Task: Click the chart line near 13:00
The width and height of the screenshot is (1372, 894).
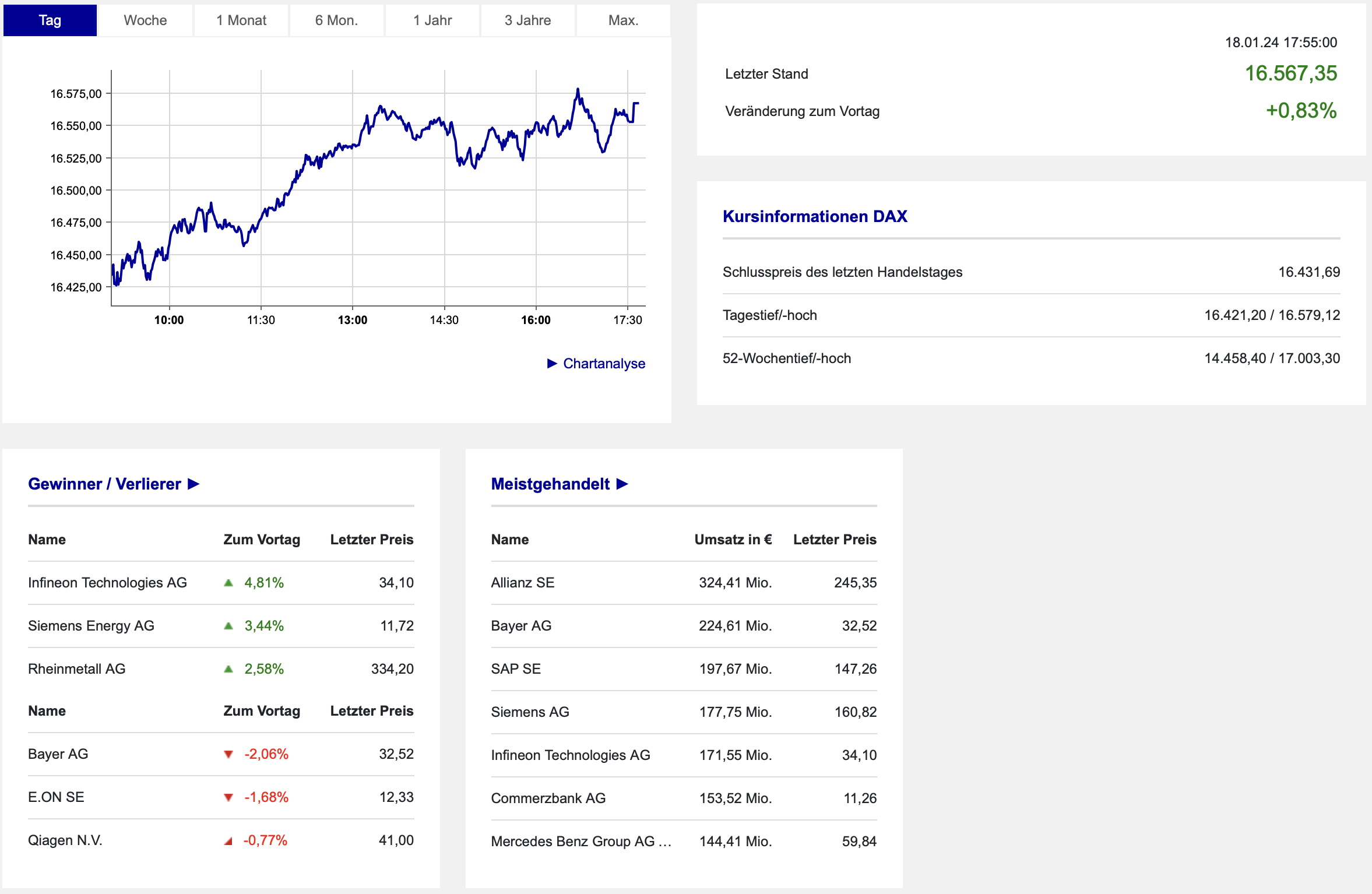Action: 353,146
